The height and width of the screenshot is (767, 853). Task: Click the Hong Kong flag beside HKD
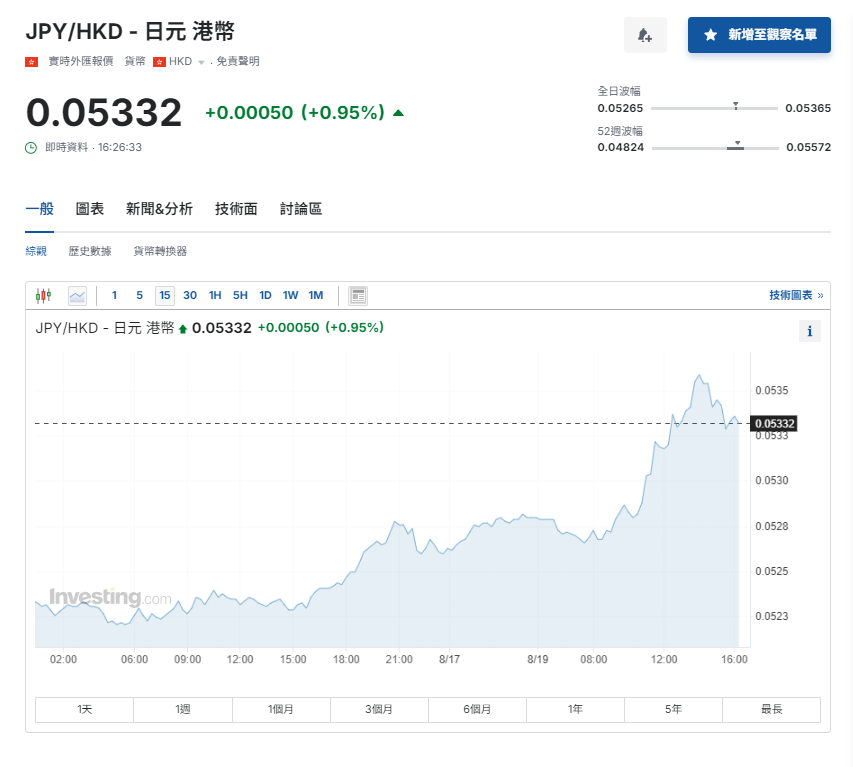[x=159, y=61]
